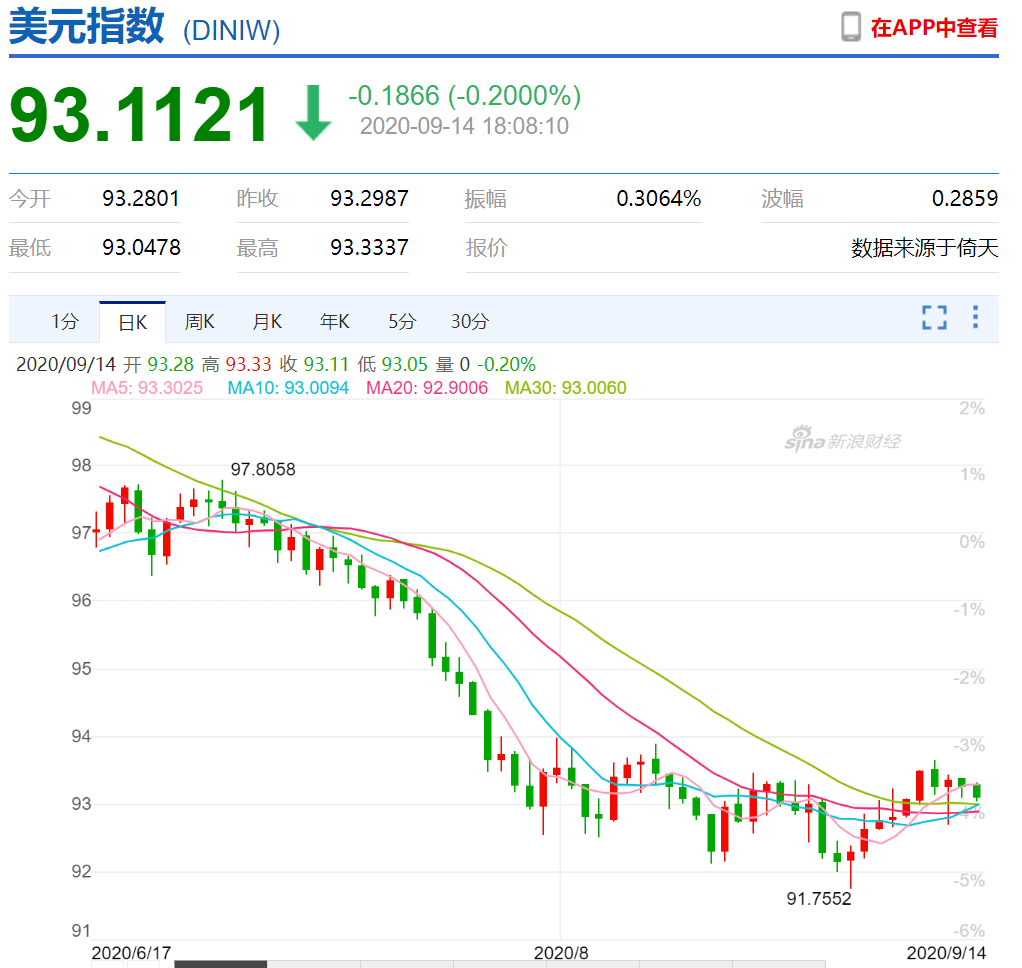
Task: Click the phone icon beside 在APP中查看
Action: 851,27
